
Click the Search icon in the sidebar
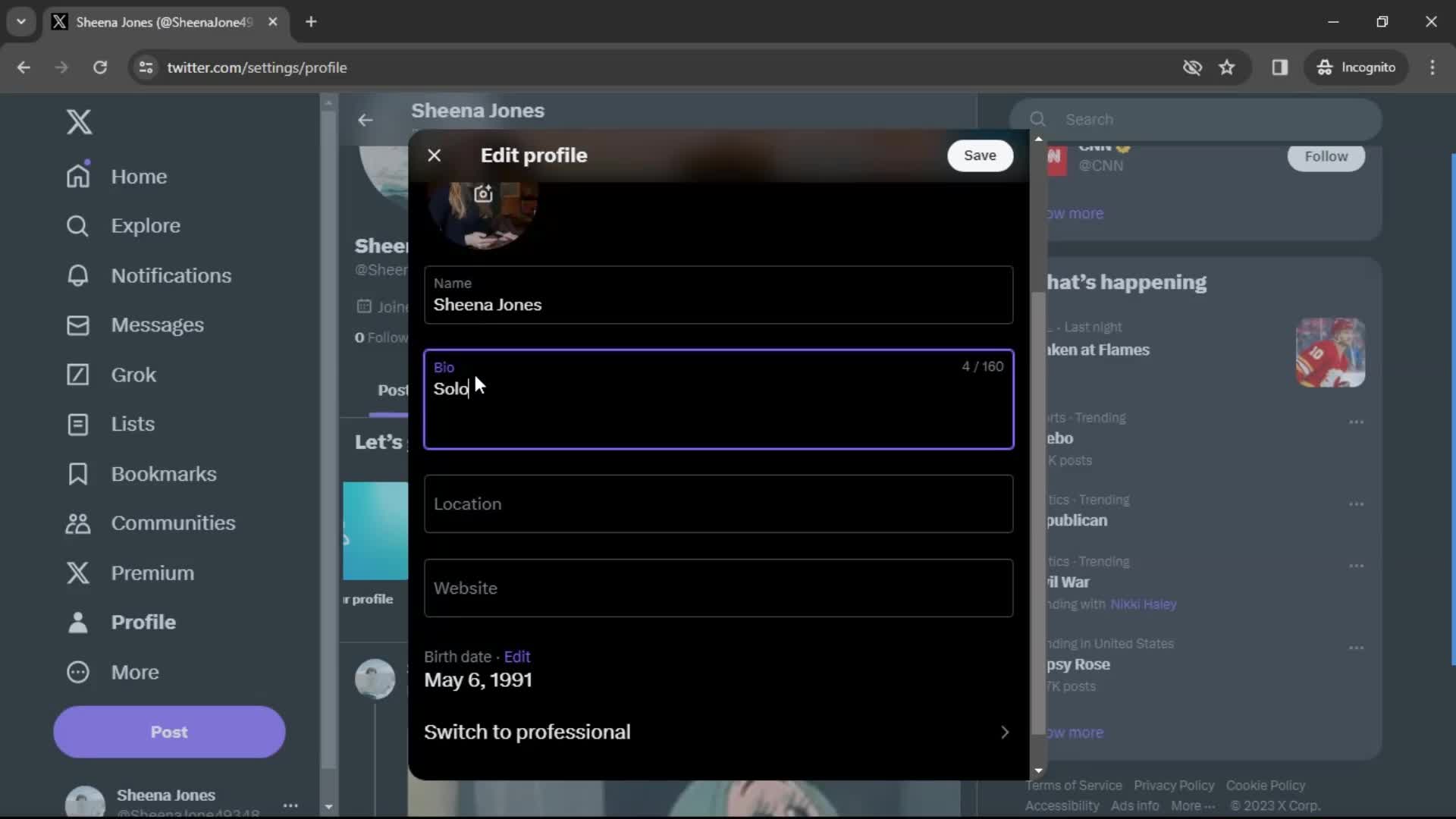coord(78,225)
